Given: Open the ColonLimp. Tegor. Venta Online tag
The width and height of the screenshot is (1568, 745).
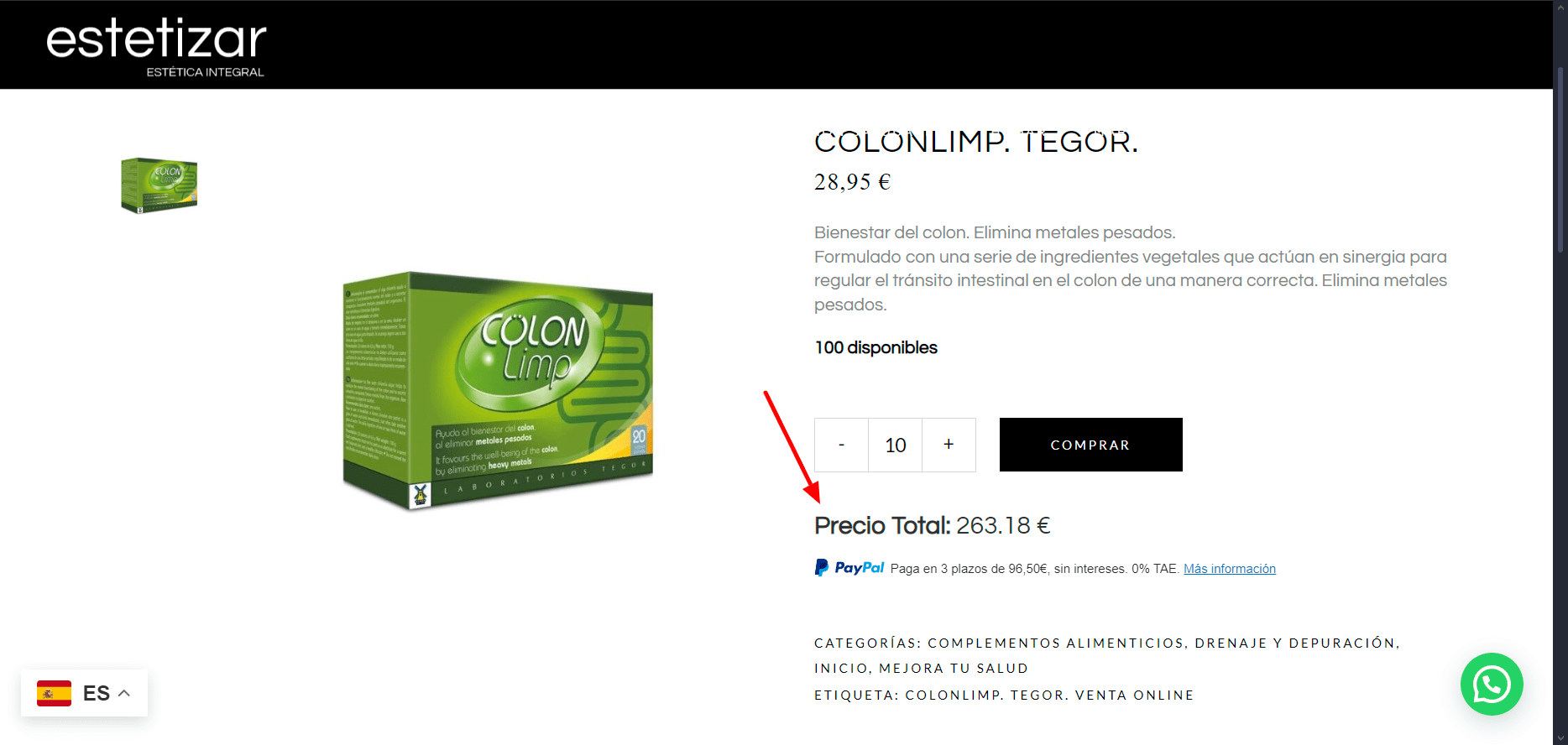Looking at the screenshot, I should (x=1049, y=696).
